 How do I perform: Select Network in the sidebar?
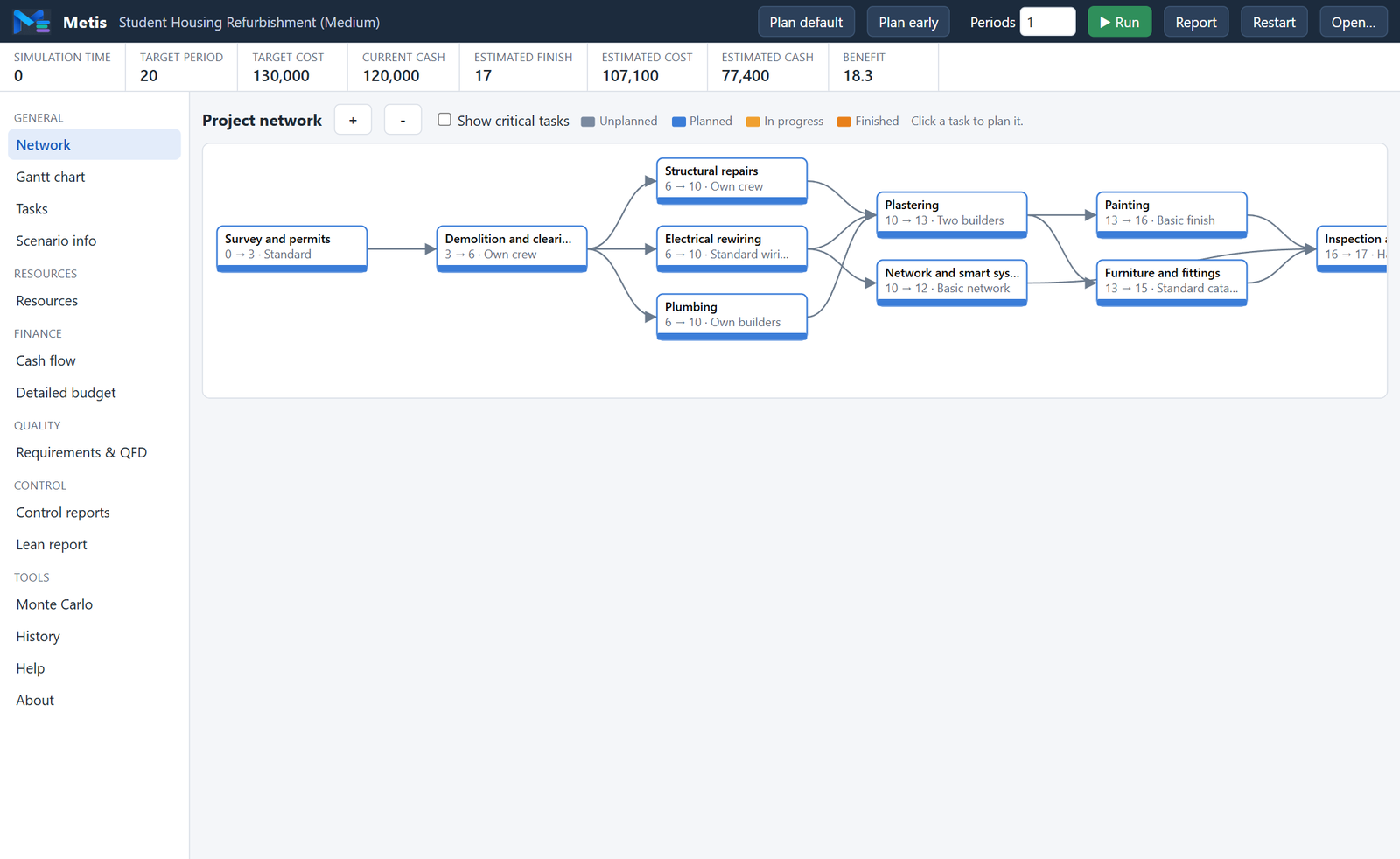94,145
